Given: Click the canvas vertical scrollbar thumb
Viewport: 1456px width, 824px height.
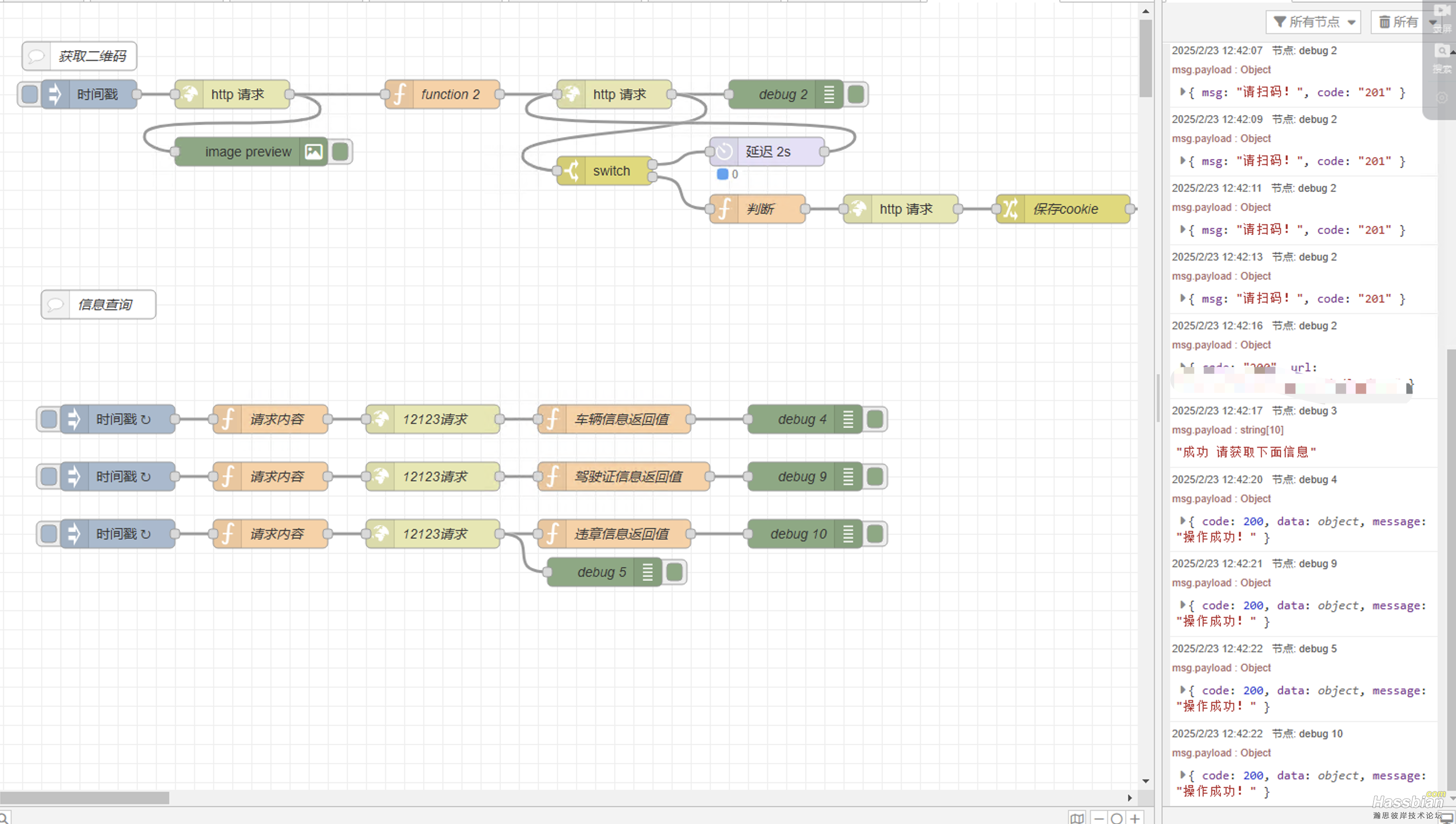Looking at the screenshot, I should (1146, 59).
